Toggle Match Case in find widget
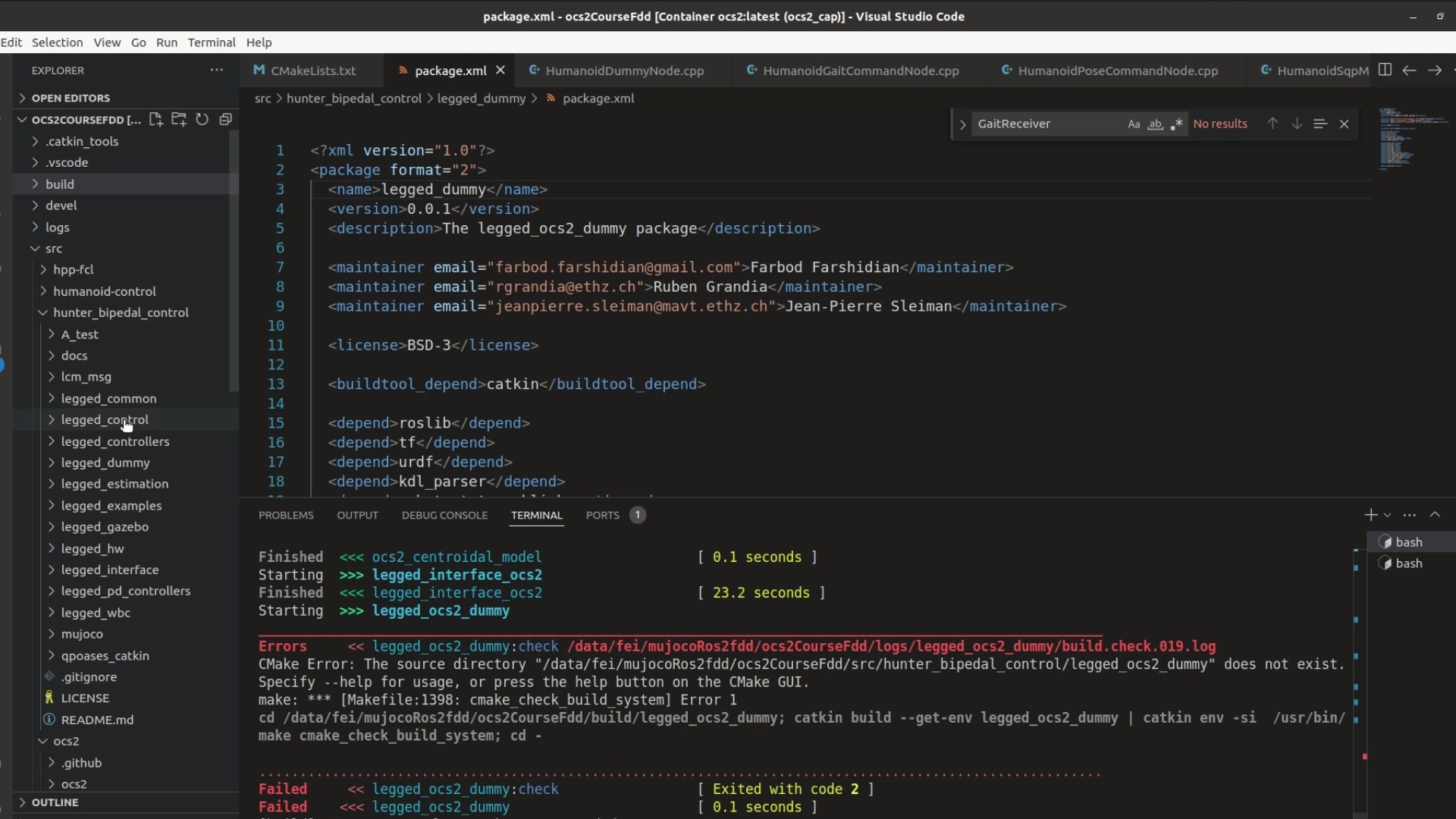 tap(1133, 124)
